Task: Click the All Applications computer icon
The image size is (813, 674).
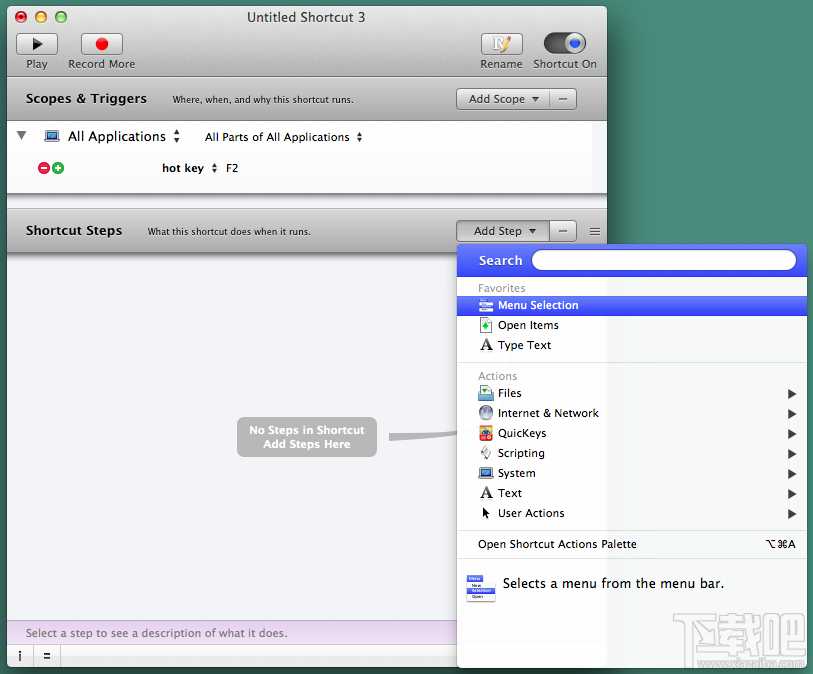Action: click(52, 136)
